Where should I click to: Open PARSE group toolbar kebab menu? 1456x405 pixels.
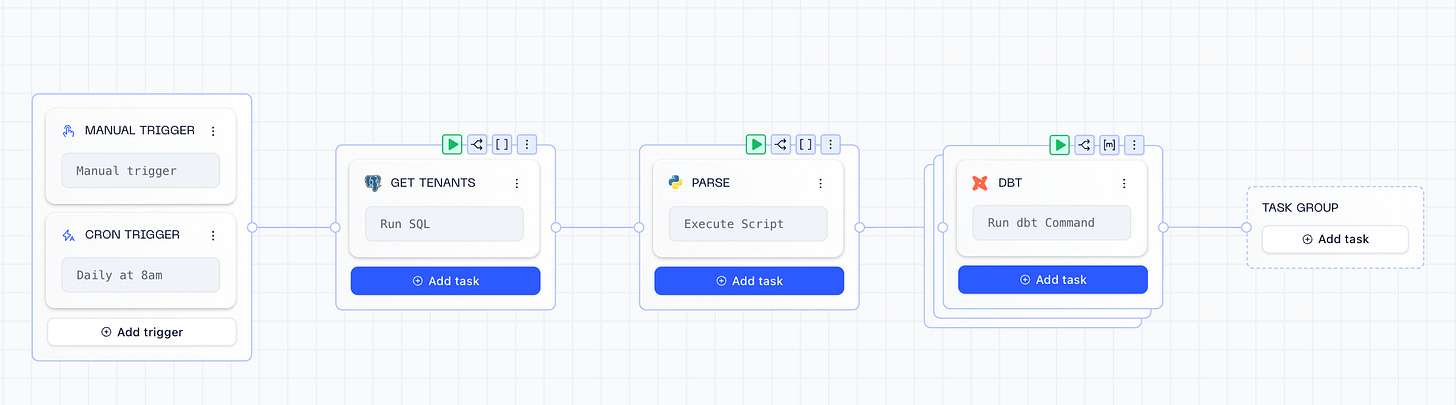click(831, 144)
